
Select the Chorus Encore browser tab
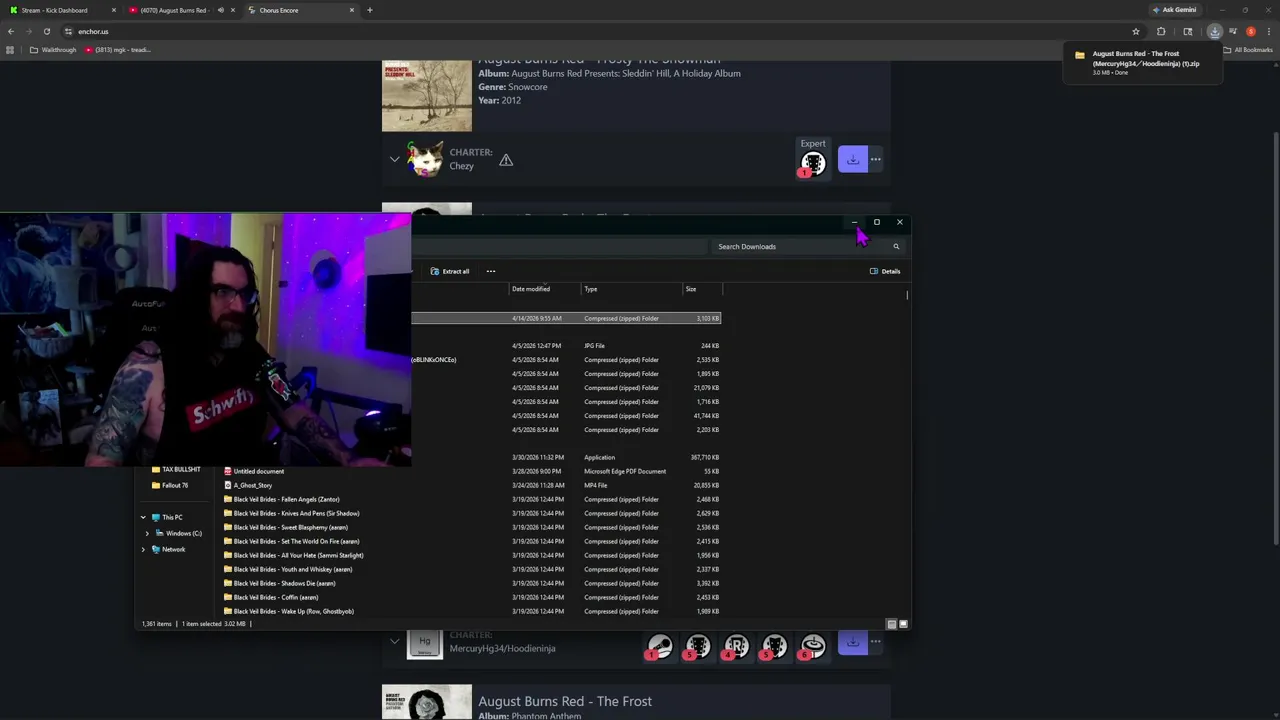click(300, 10)
